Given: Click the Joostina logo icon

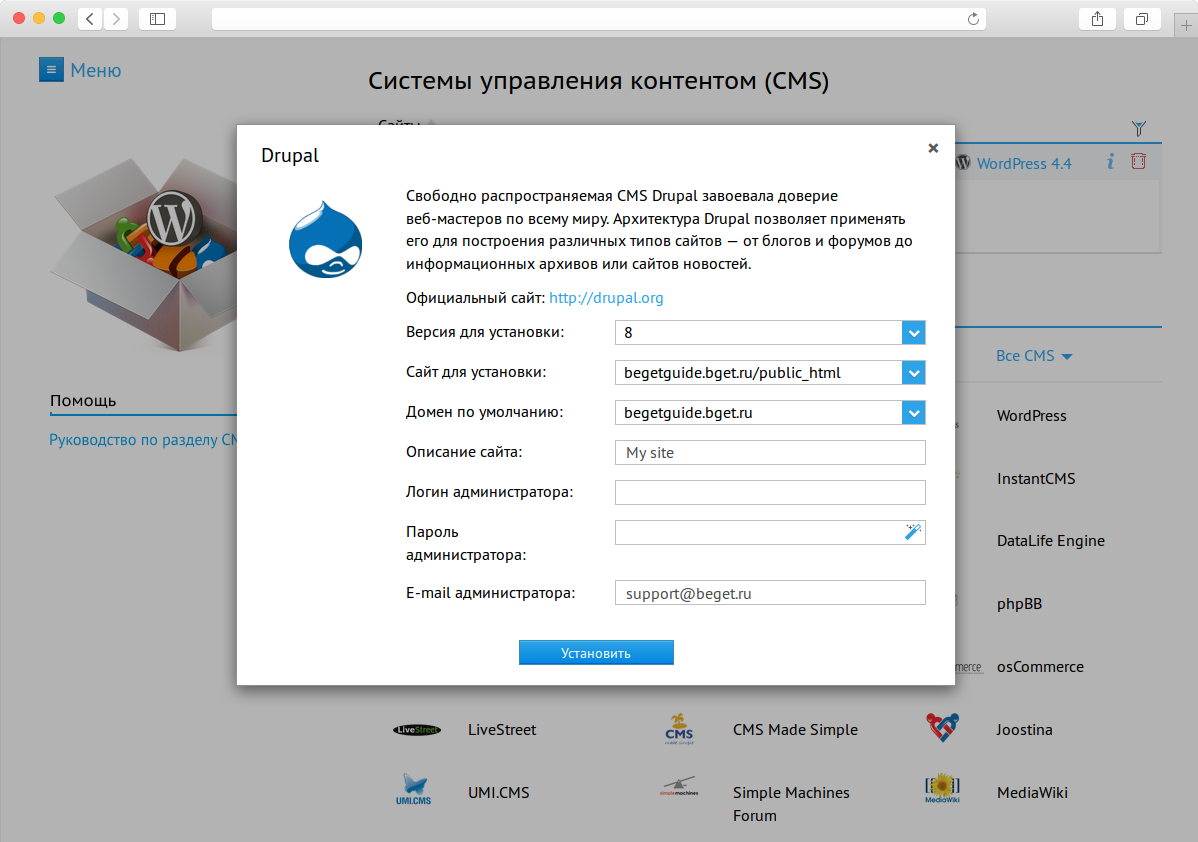Looking at the screenshot, I should click(942, 727).
